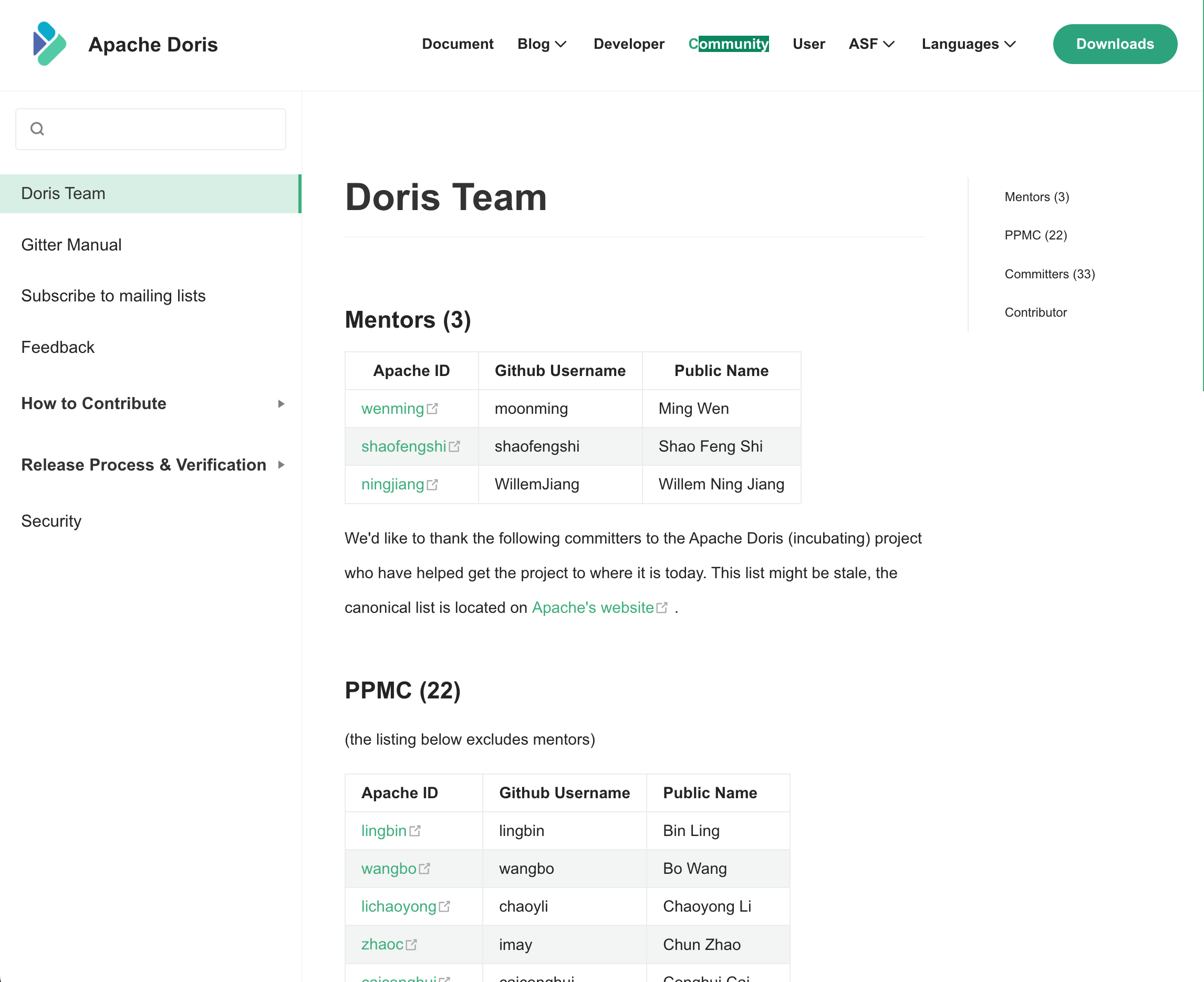
Task: Open the ASF dropdown menu
Action: click(872, 44)
